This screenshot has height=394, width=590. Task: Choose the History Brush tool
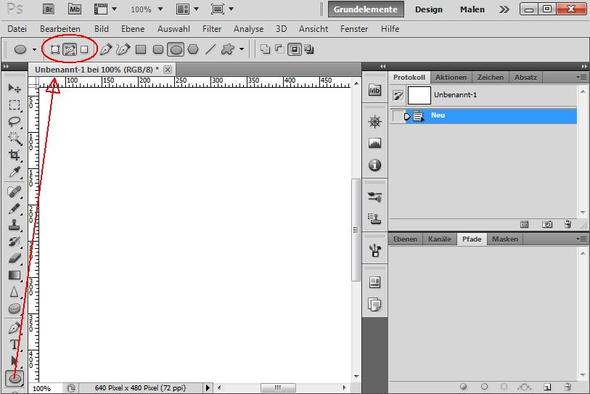click(14, 242)
